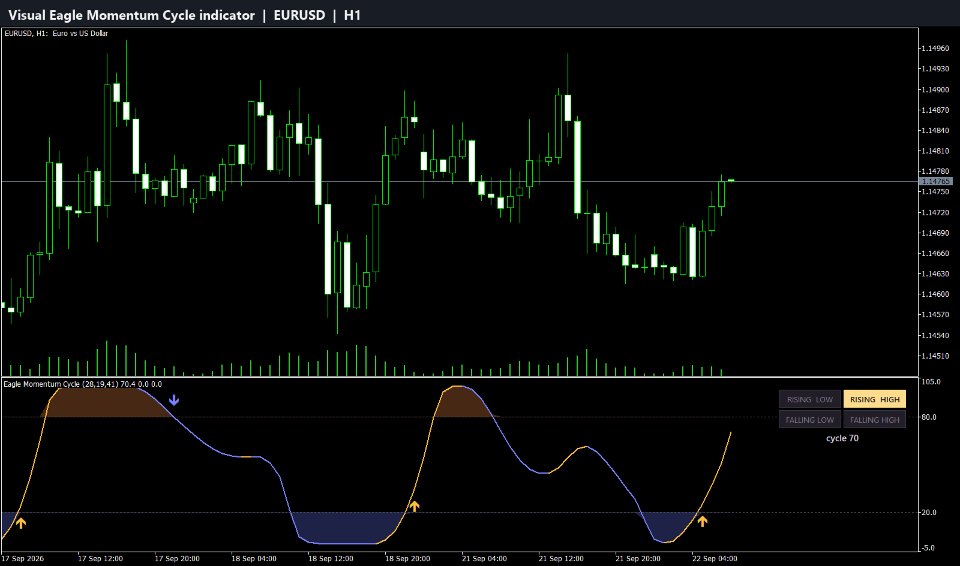
Task: Click the 'Visual Eagle Momentum Cycle indicator' title
Action: point(132,15)
